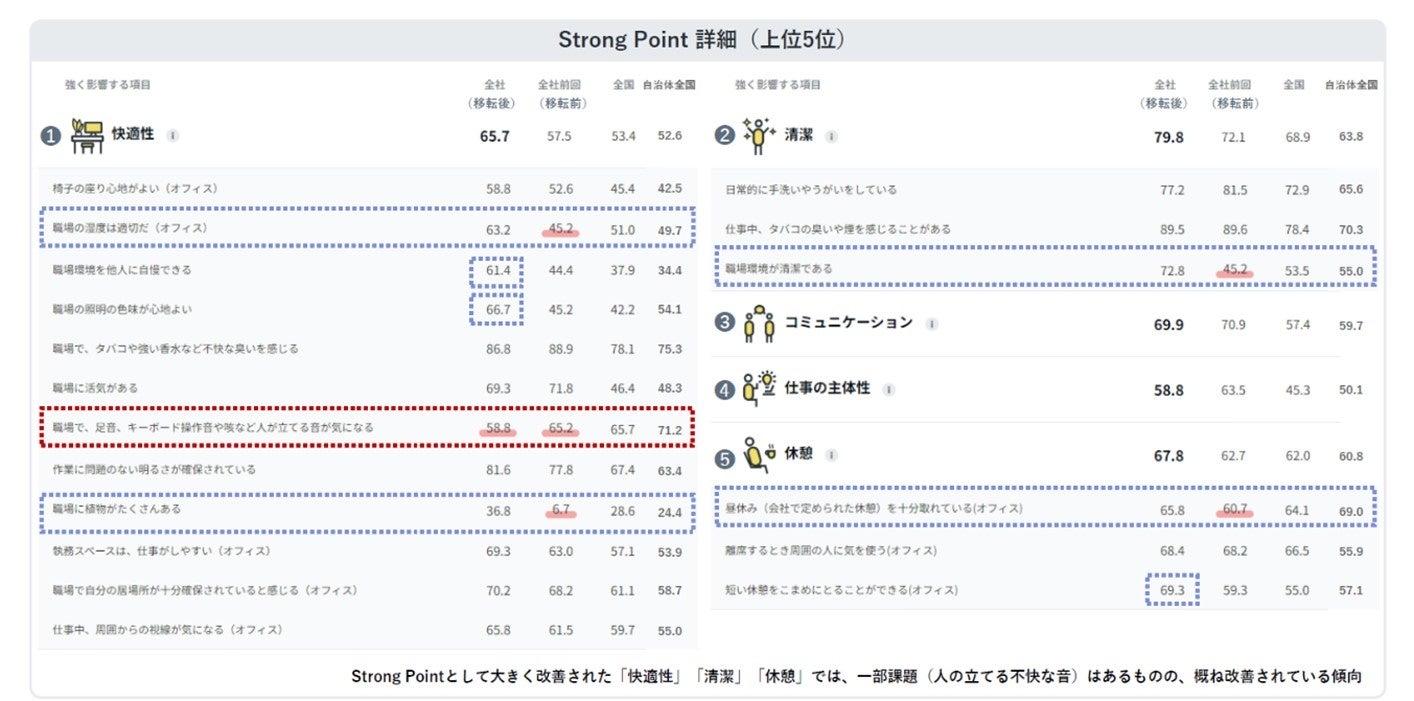Open the info icon next to コミュニケーション
This screenshot has height=701, width=1414.
pos(932,324)
